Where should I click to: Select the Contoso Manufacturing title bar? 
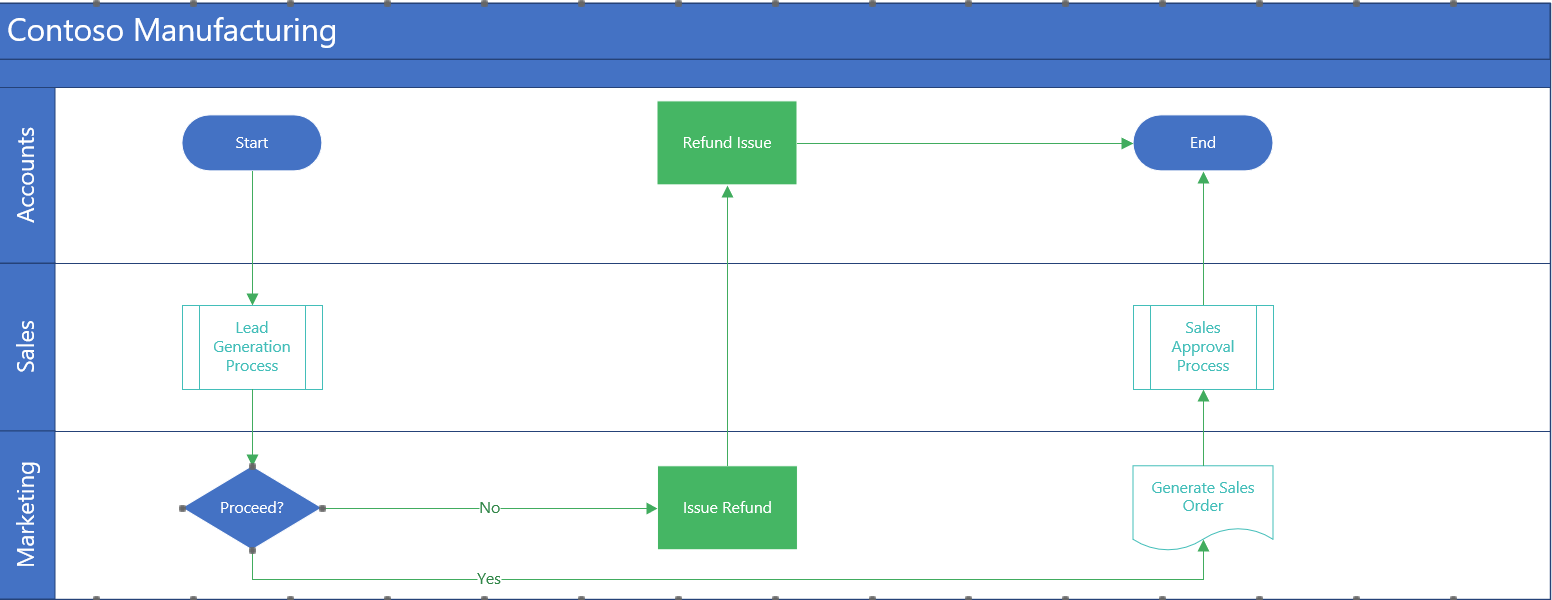(x=776, y=31)
